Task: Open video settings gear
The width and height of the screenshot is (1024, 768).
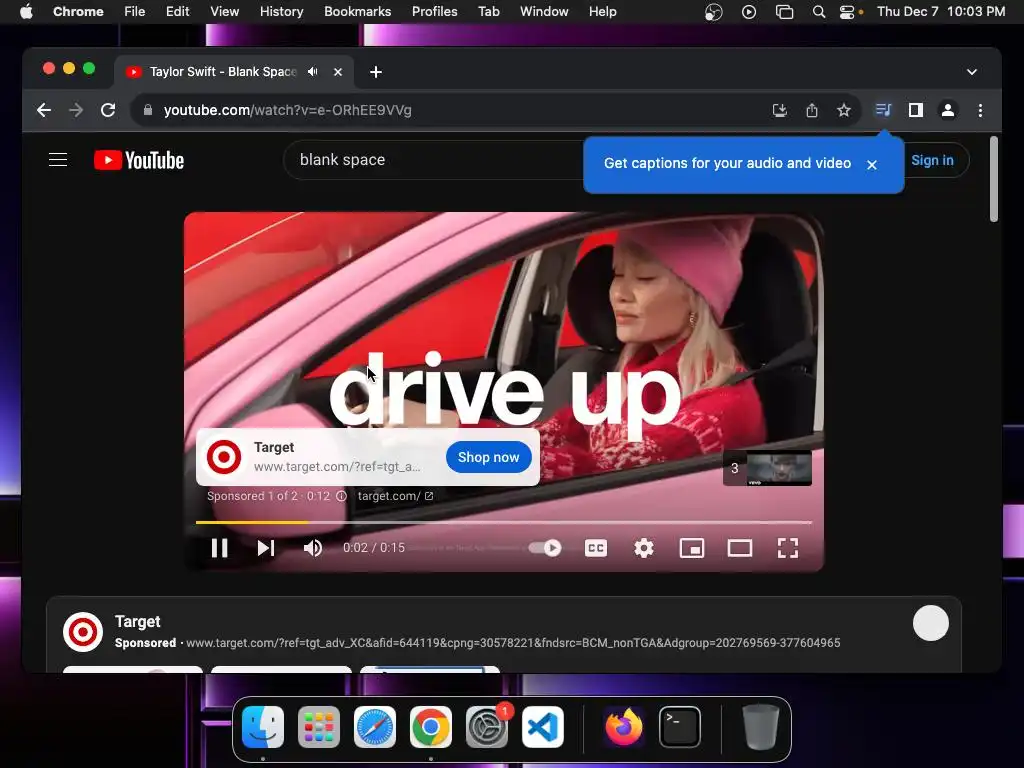Action: pos(644,548)
